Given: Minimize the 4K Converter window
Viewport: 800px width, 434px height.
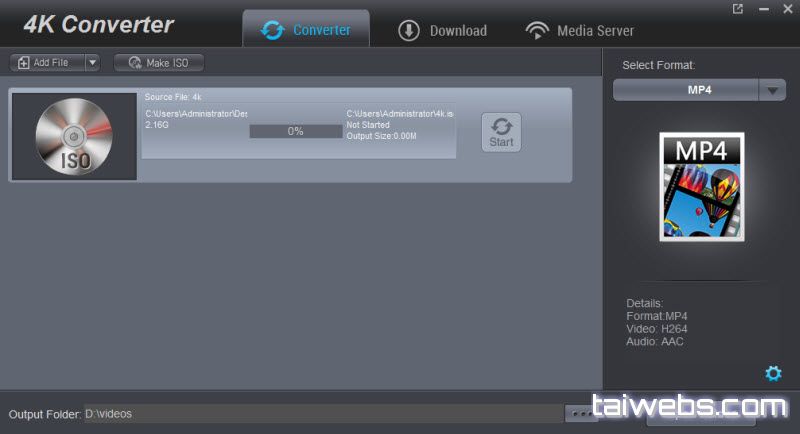Looking at the screenshot, I should [761, 9].
